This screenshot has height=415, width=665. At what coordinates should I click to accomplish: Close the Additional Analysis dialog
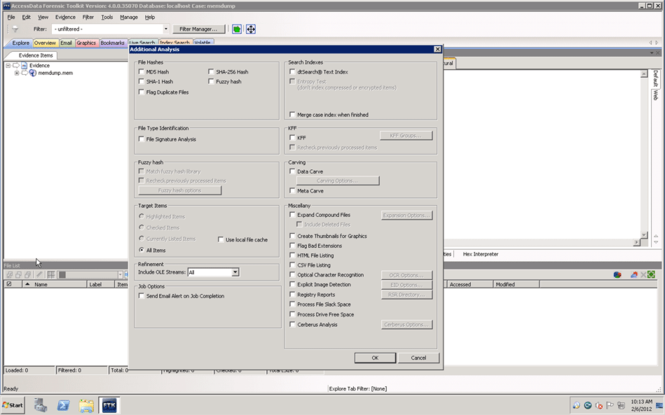[437, 49]
